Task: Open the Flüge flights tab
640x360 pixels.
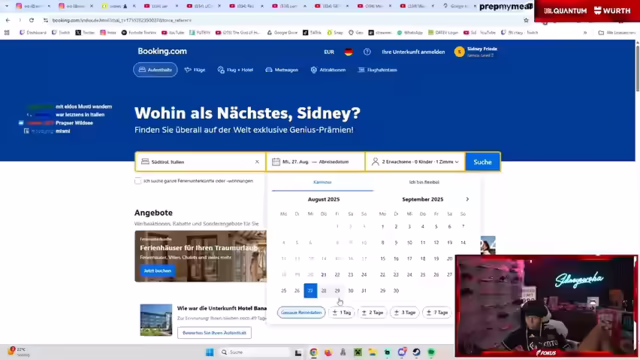Action: [195, 70]
